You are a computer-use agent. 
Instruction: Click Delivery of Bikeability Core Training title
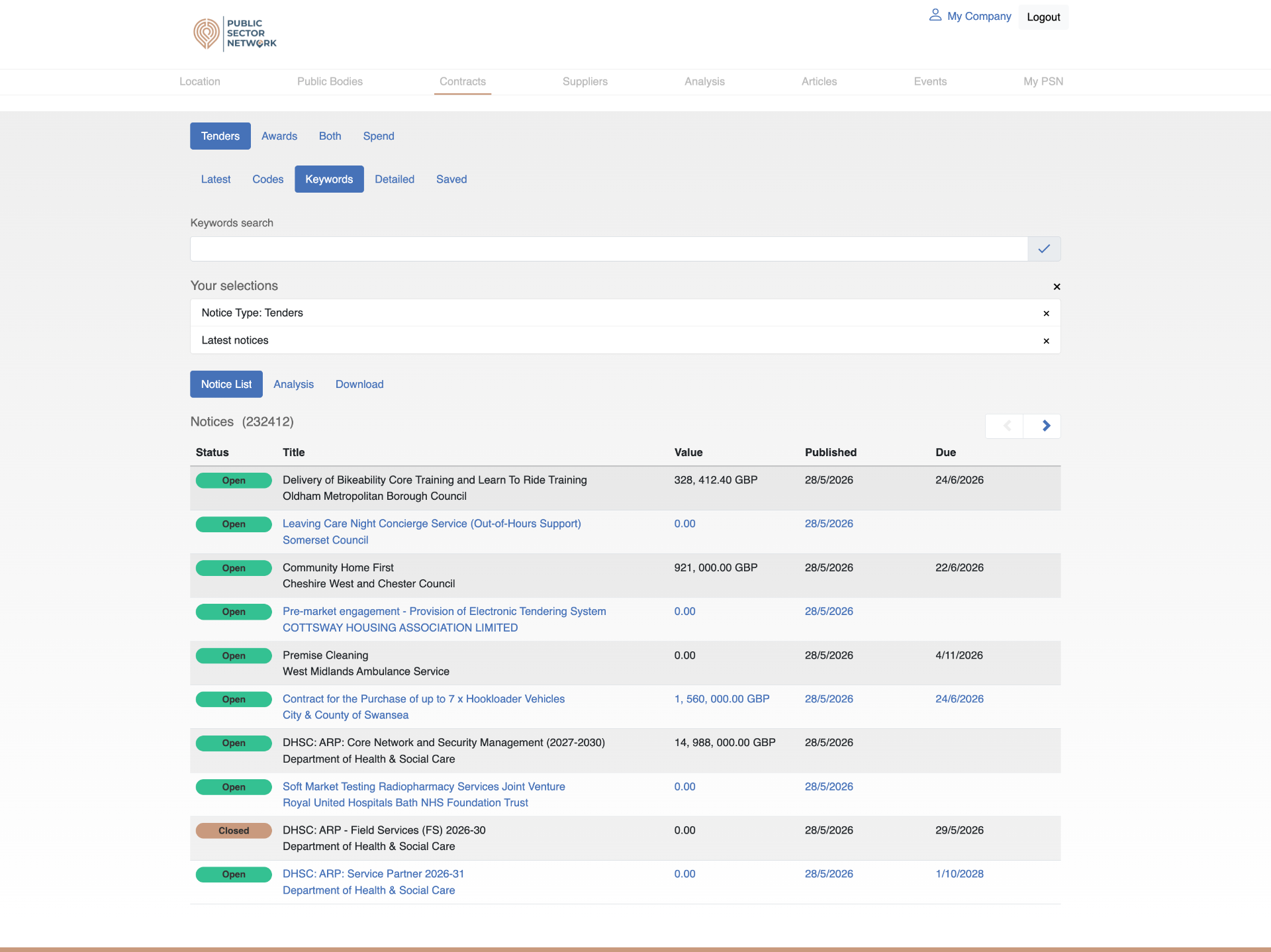point(435,480)
